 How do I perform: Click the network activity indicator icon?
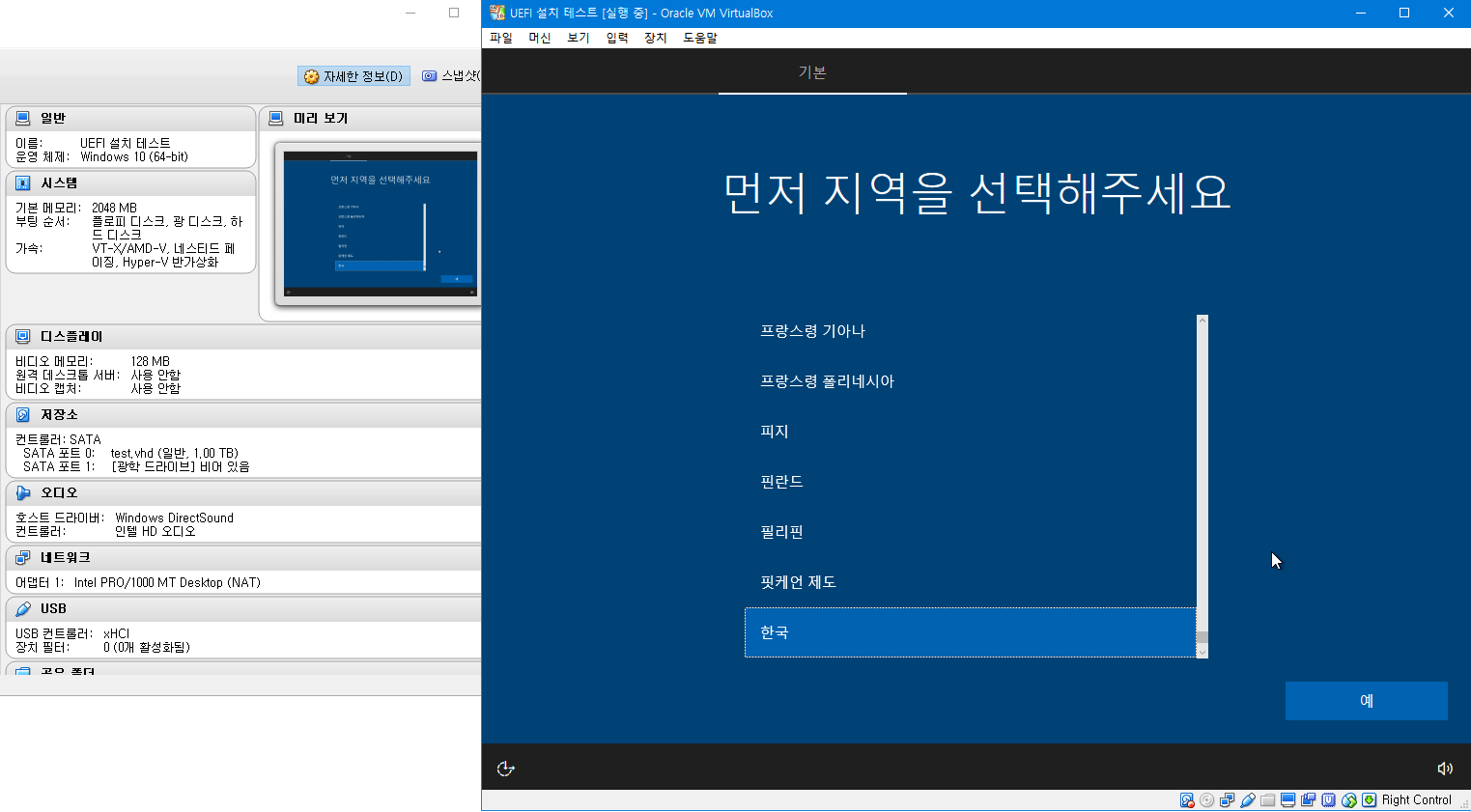click(1227, 799)
